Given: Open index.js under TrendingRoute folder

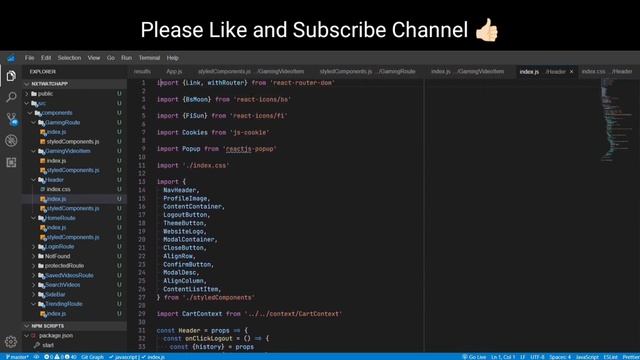Looking at the screenshot, I should pyautogui.click(x=74, y=313).
